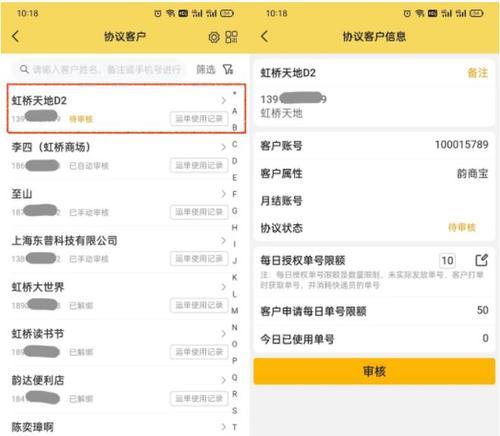Jump to letter P in index
500x436 pixels.
(x=235, y=361)
